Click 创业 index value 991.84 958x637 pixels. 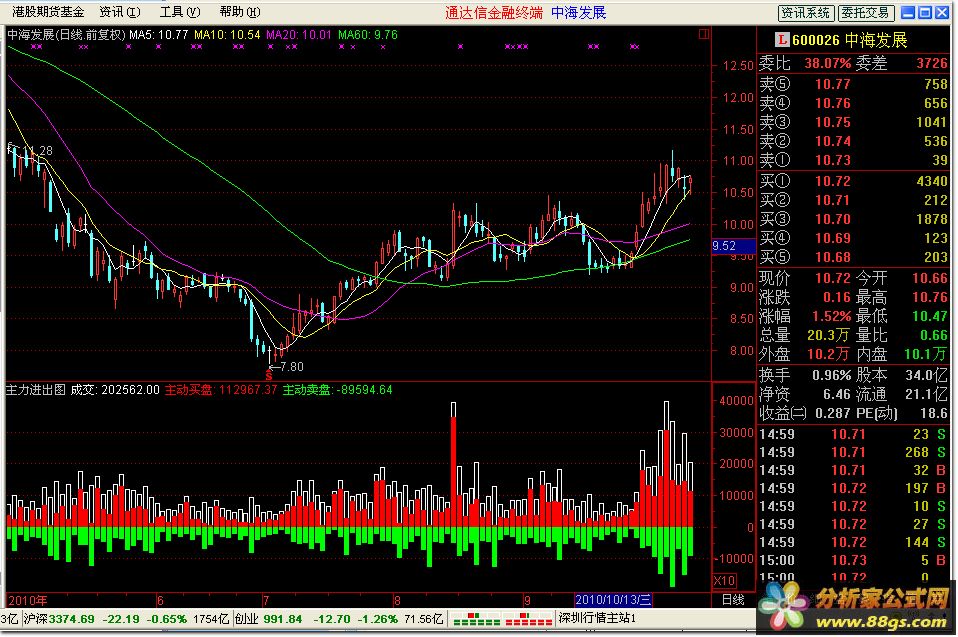click(282, 619)
